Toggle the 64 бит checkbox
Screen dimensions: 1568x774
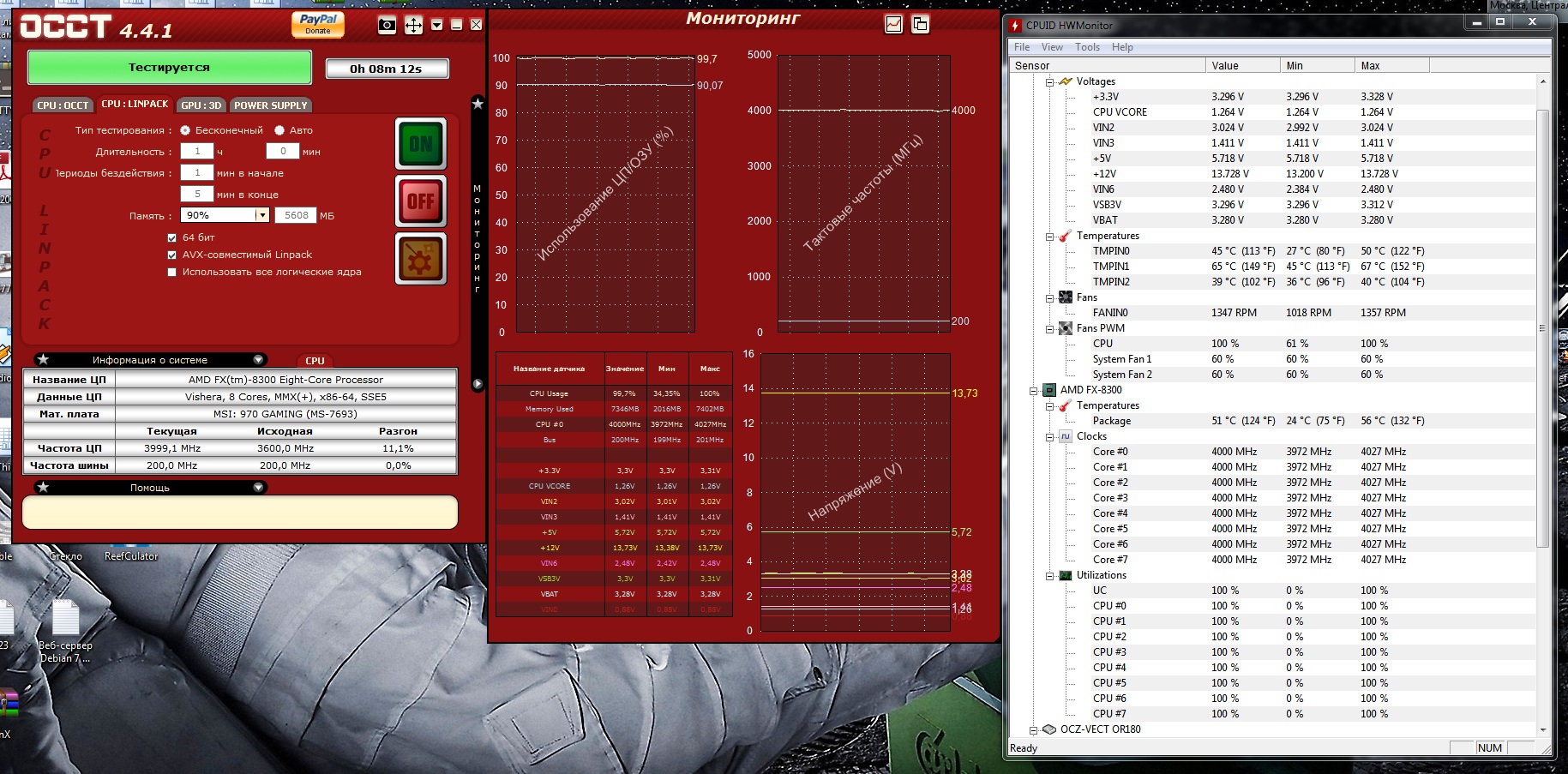tap(172, 237)
